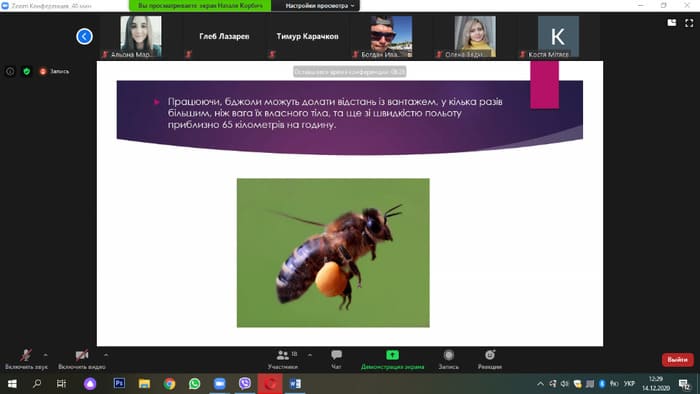Click the blue back arrow for participant gallery
The width and height of the screenshot is (700, 394).
coord(84,36)
